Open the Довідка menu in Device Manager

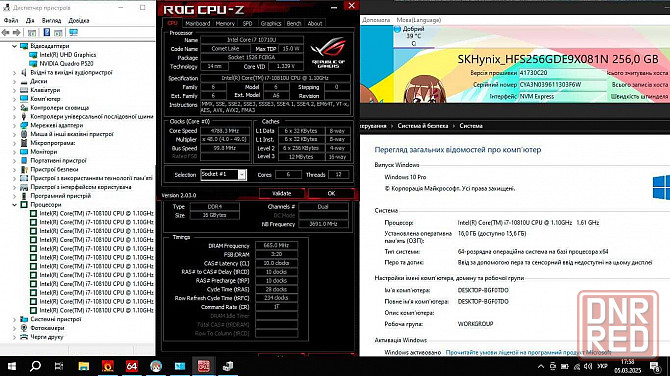tap(79, 20)
